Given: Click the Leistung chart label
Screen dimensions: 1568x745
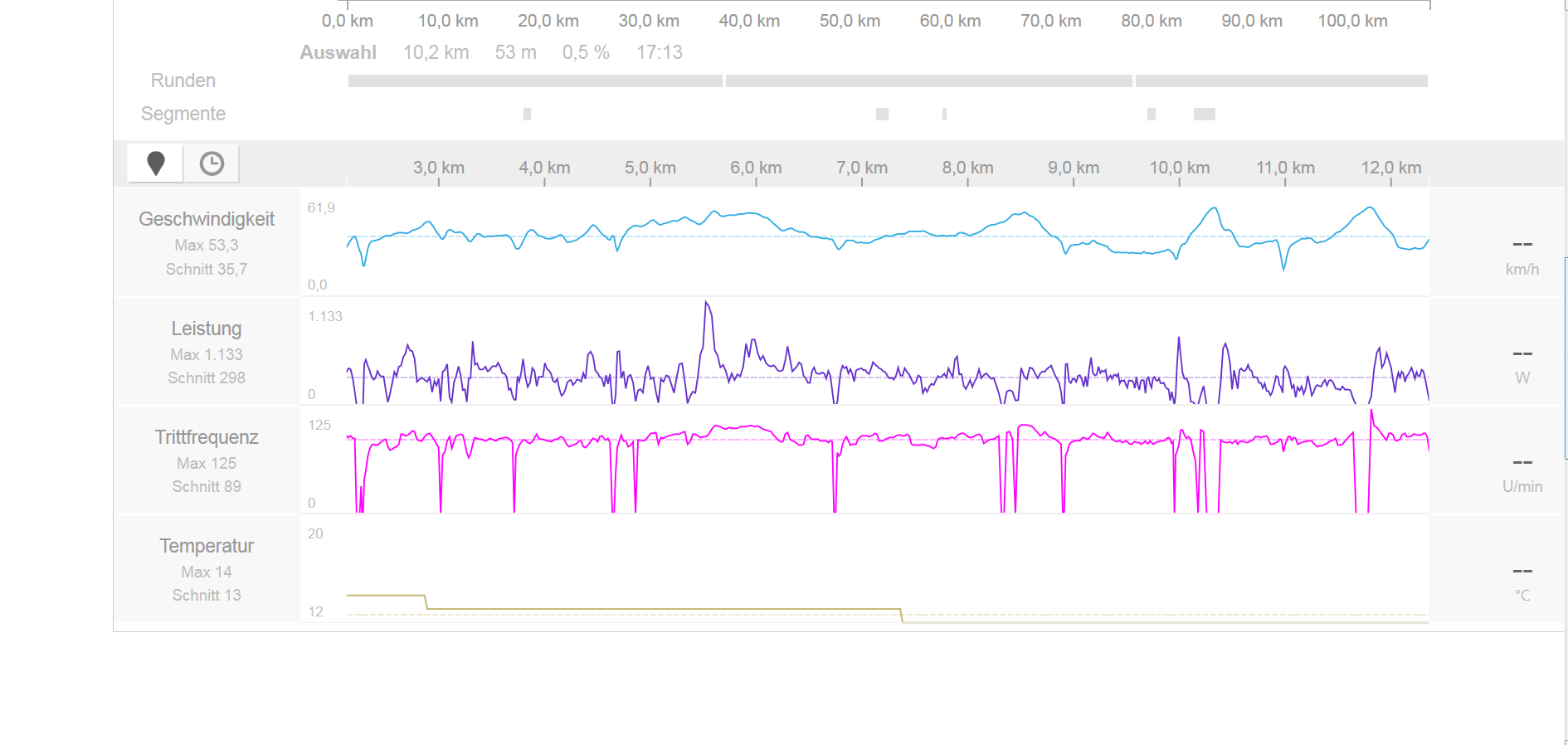Looking at the screenshot, I should tap(207, 329).
